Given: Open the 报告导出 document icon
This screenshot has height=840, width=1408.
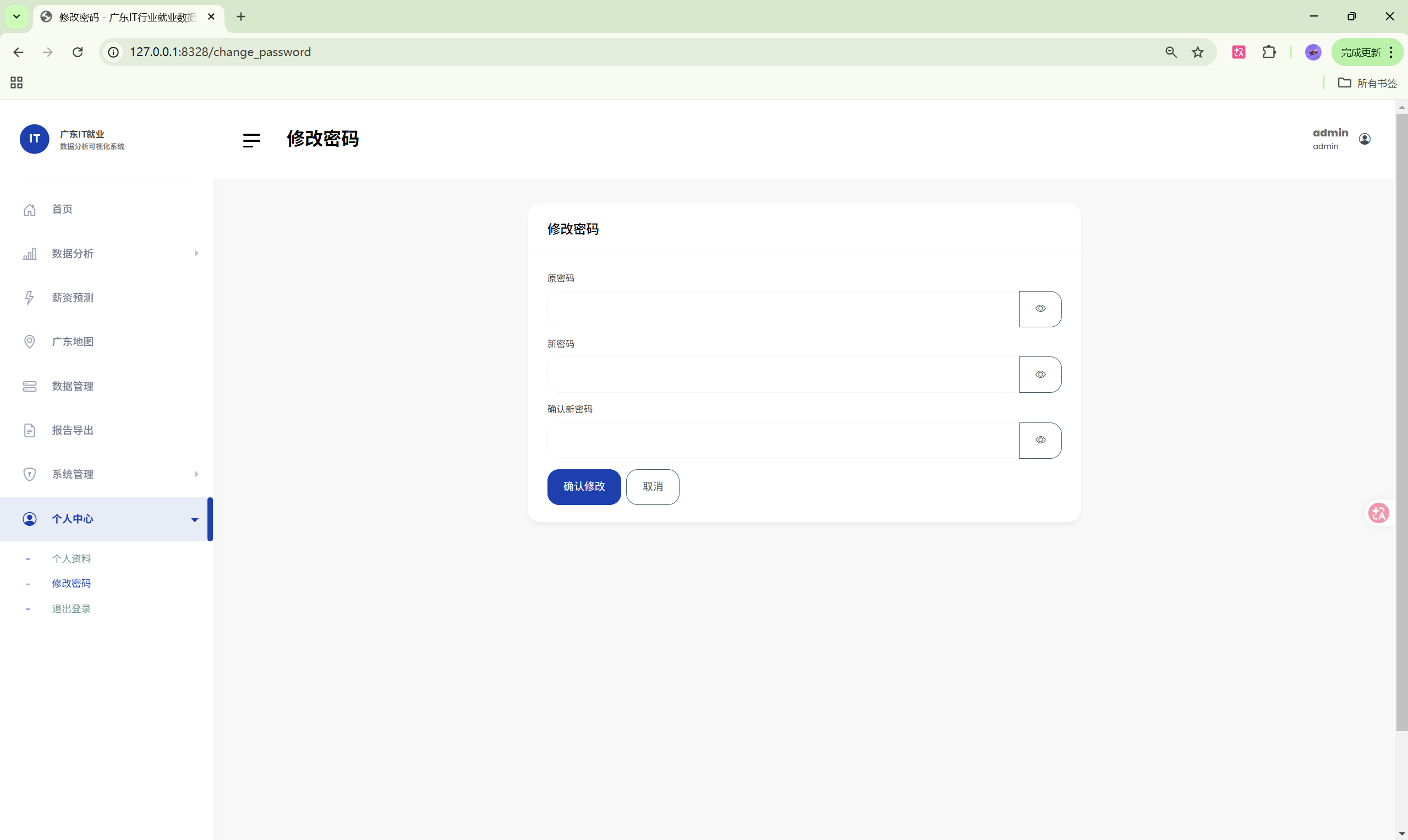Looking at the screenshot, I should point(30,430).
